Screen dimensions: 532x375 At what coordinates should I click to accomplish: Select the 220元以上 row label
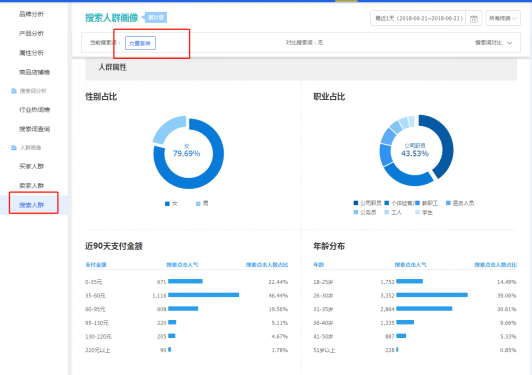98,350
